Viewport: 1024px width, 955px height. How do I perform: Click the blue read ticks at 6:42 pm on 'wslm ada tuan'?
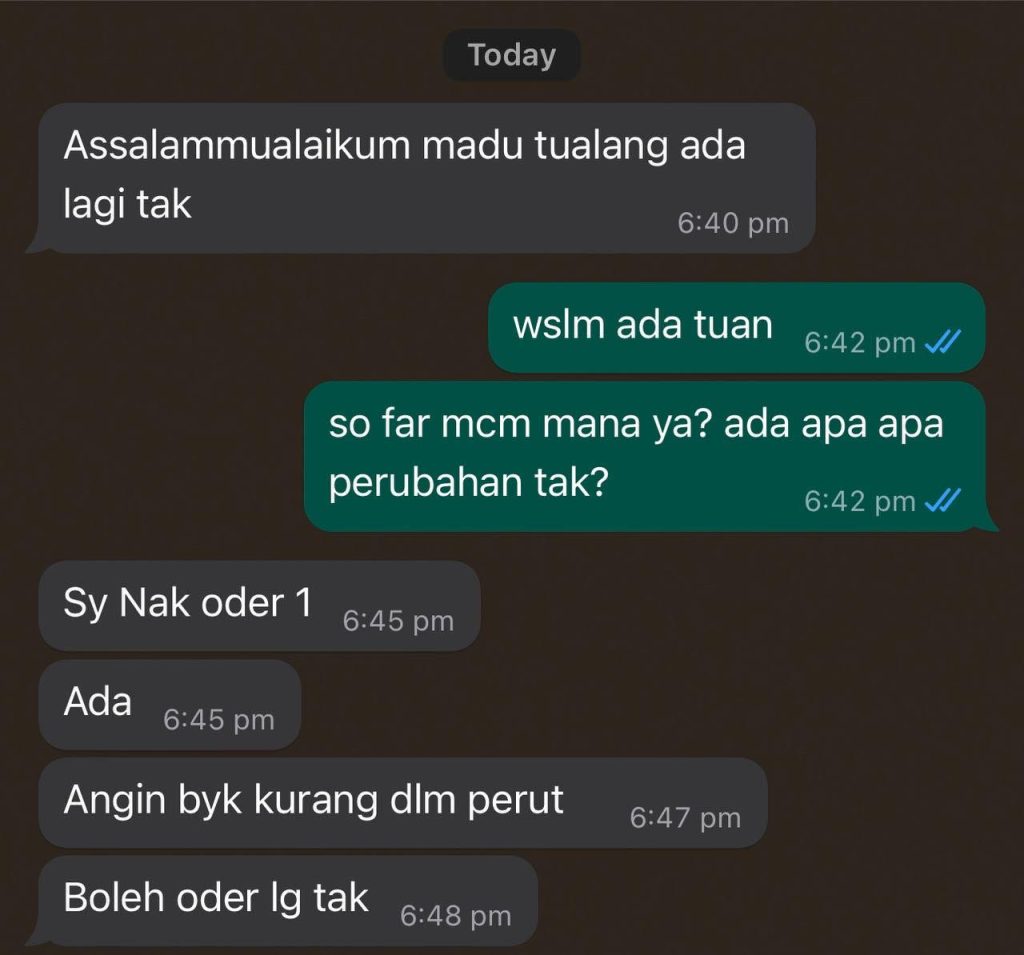pos(944,342)
